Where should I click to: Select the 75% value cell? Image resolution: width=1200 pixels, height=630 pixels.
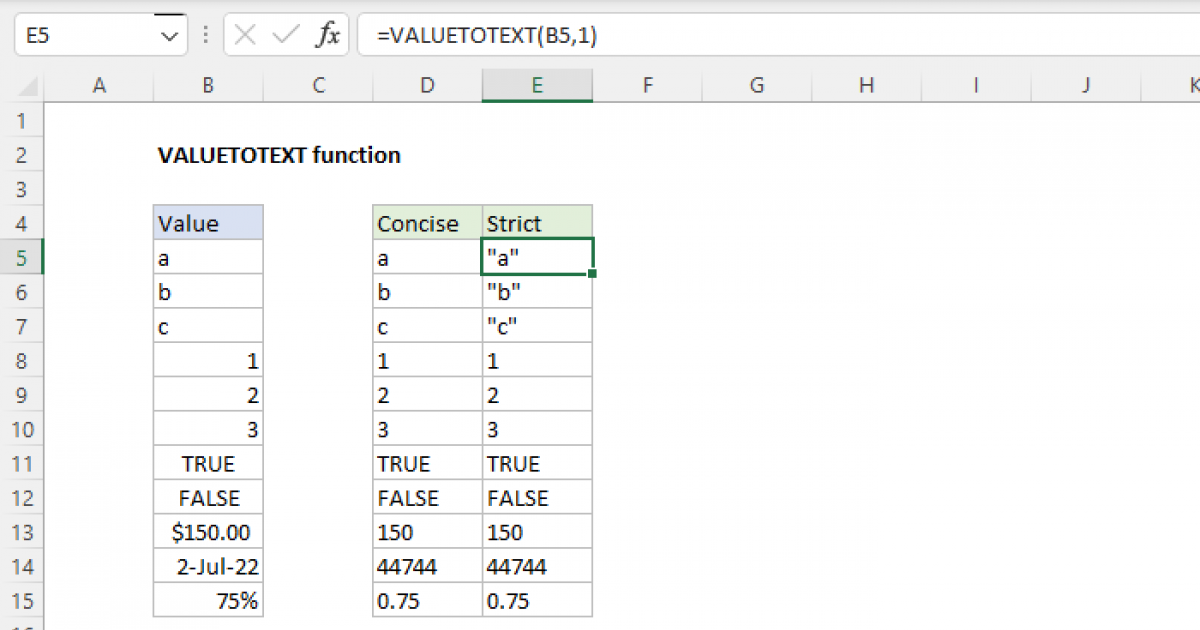coord(208,601)
